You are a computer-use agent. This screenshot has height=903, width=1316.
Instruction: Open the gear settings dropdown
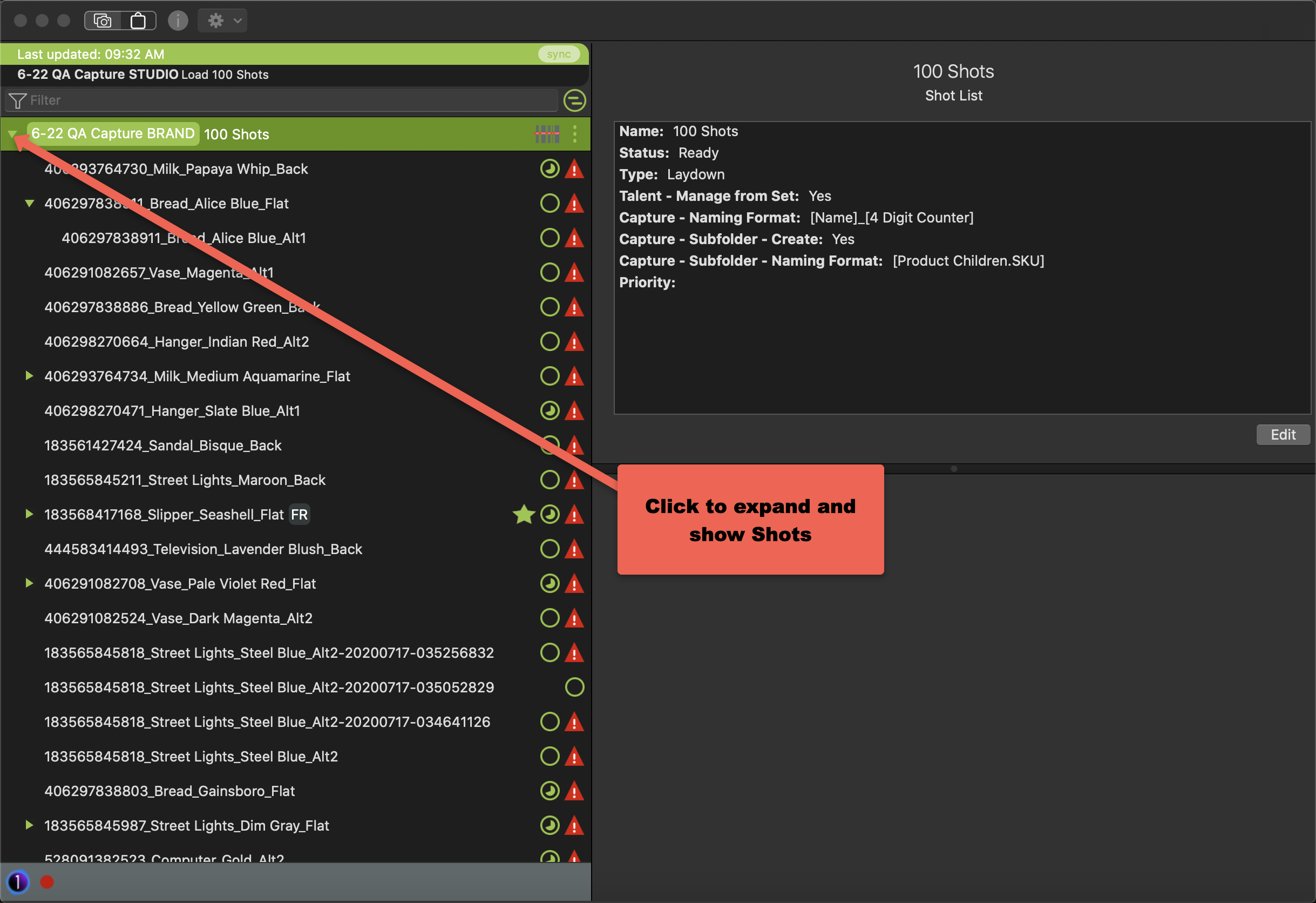(222, 21)
